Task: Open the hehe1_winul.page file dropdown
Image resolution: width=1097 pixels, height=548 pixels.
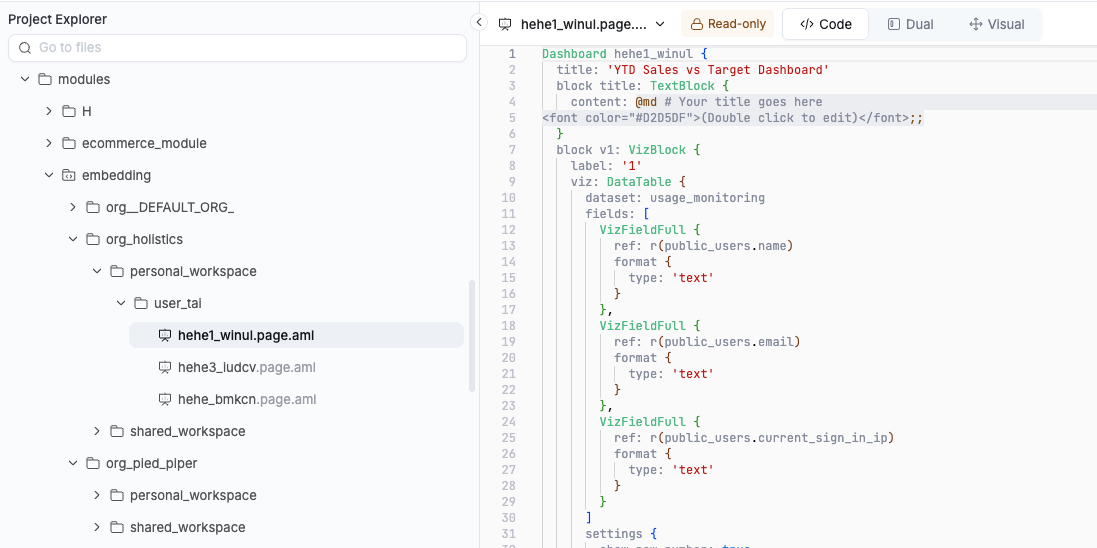Action: 660,24
